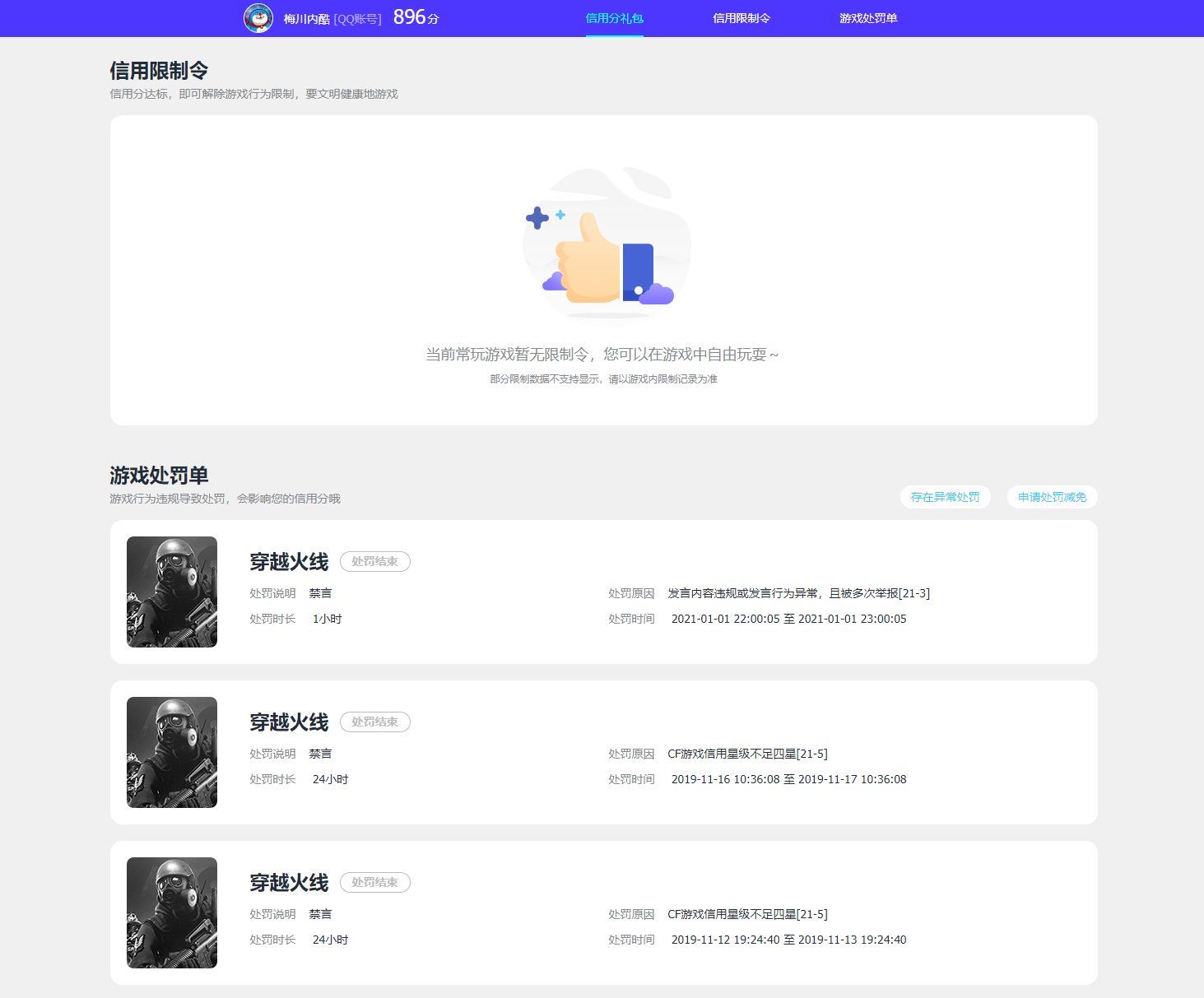Click the 处罚结束 badge on the 2019-11-16 penalty
This screenshot has height=998, width=1204.
point(374,721)
